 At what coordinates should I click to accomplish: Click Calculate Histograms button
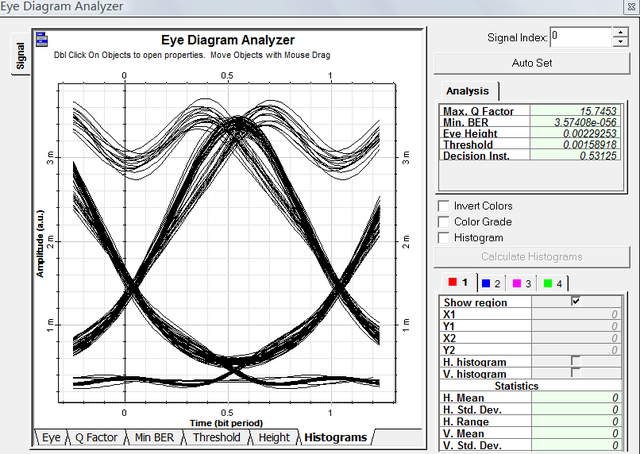click(531, 257)
